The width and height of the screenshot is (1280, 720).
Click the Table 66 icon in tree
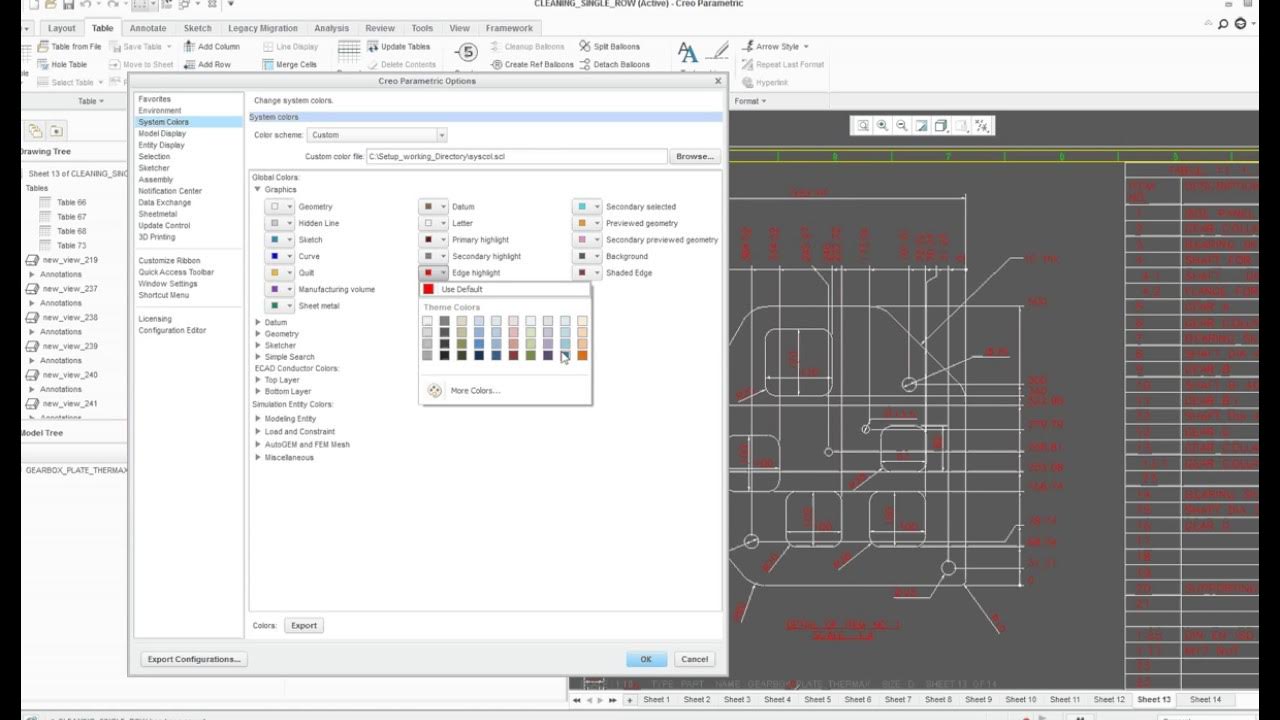[45, 202]
